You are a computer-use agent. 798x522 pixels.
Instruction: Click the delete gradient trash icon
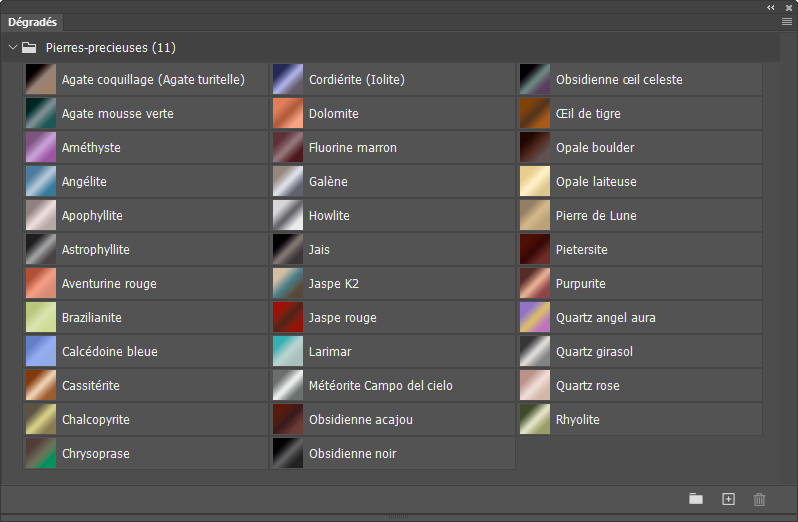pos(759,499)
